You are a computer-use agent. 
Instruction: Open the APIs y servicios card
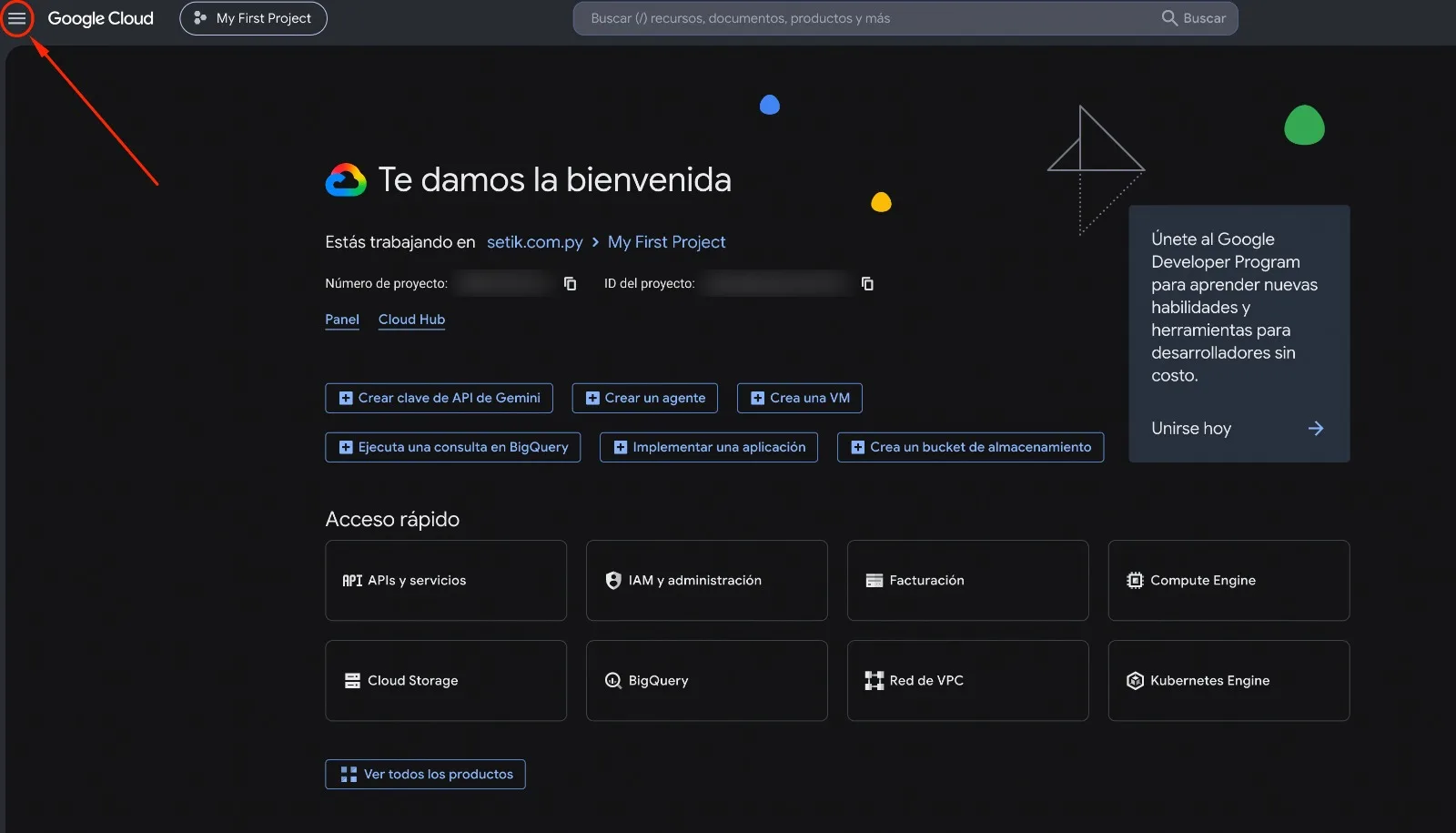pyautogui.click(x=446, y=581)
